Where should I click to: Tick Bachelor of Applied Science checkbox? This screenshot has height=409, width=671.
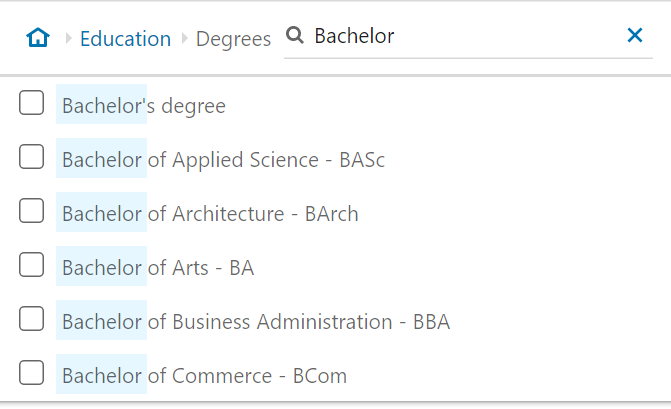pos(31,157)
